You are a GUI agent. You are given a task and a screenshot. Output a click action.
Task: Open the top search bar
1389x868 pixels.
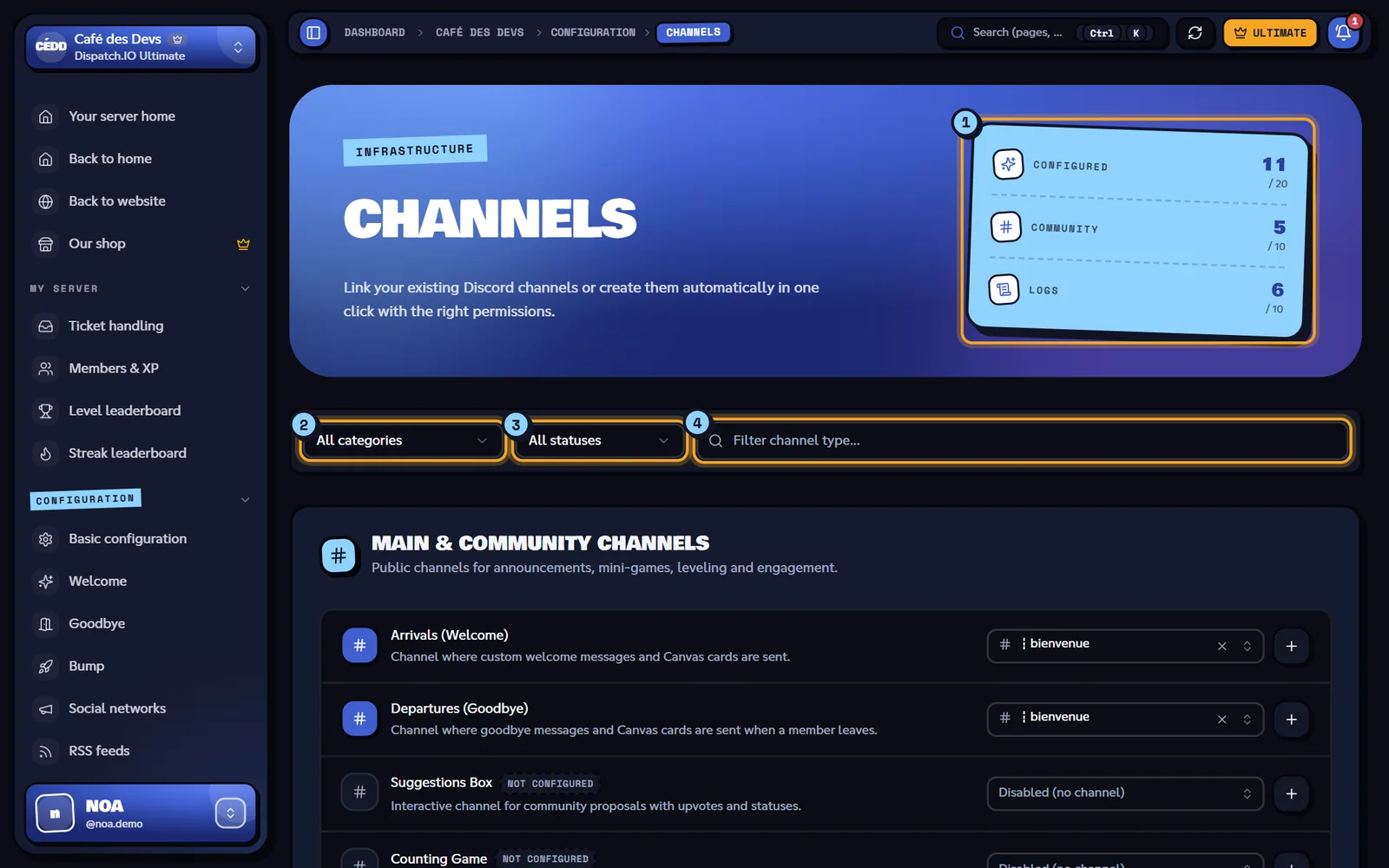[x=1051, y=33]
